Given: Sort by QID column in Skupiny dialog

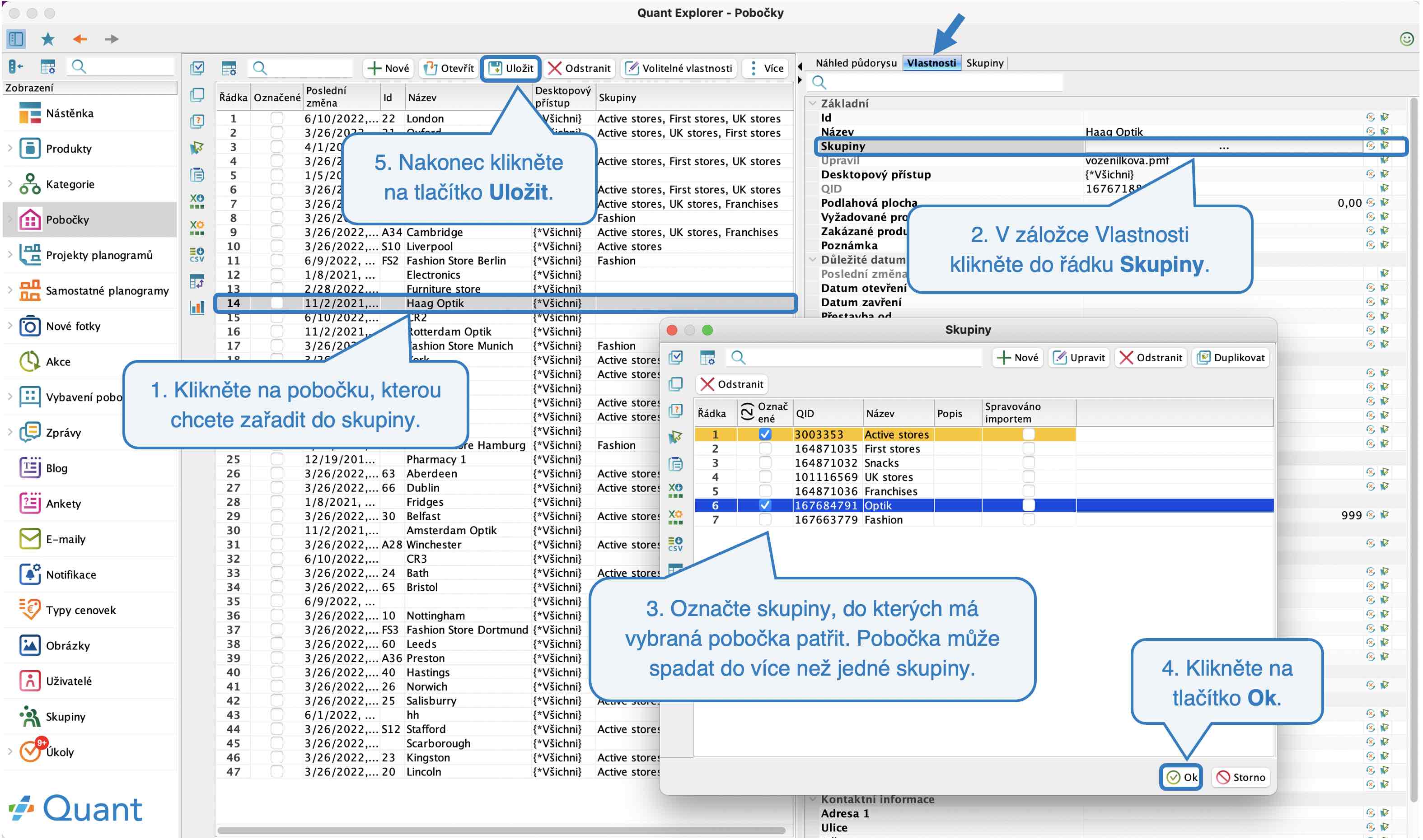Looking at the screenshot, I should coord(829,414).
